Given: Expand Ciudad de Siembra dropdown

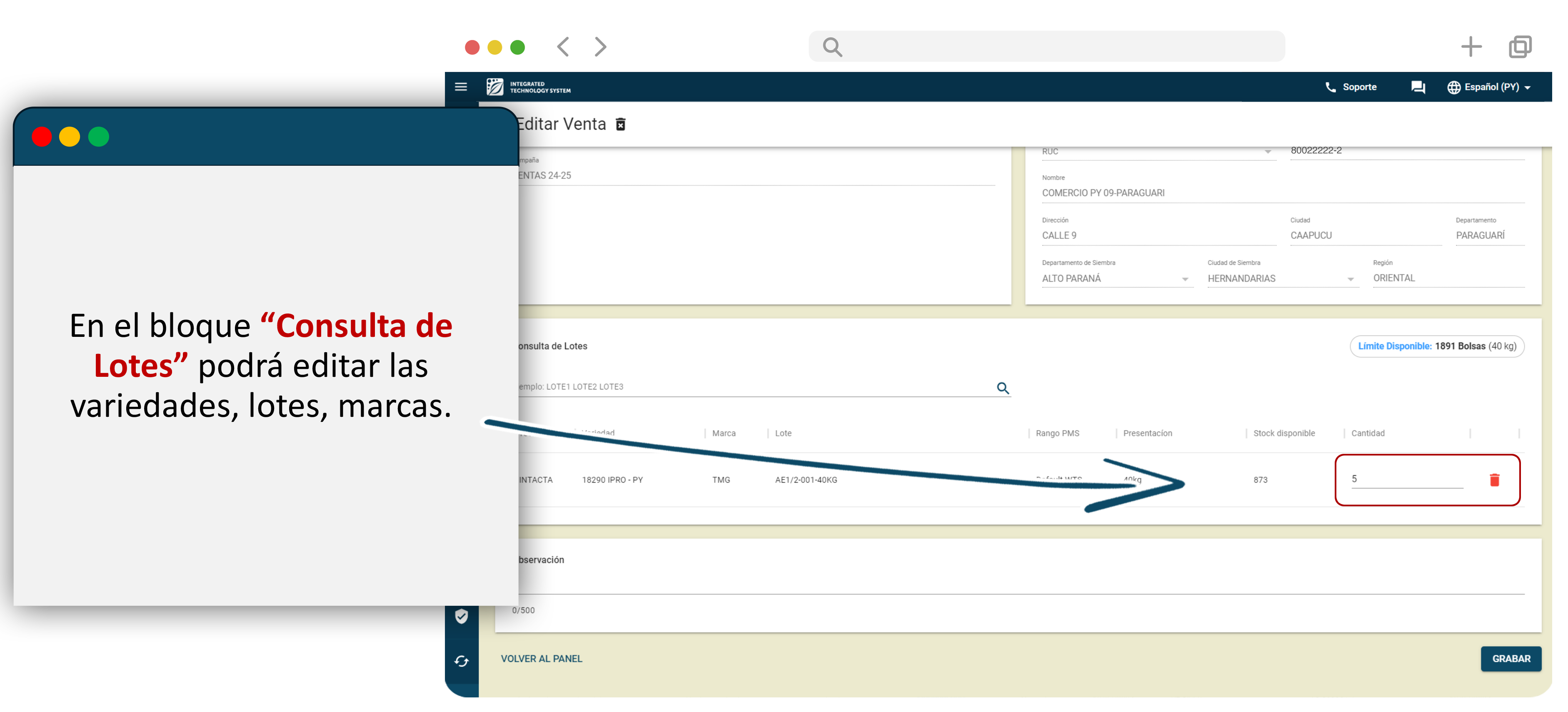Looking at the screenshot, I should tap(1350, 279).
